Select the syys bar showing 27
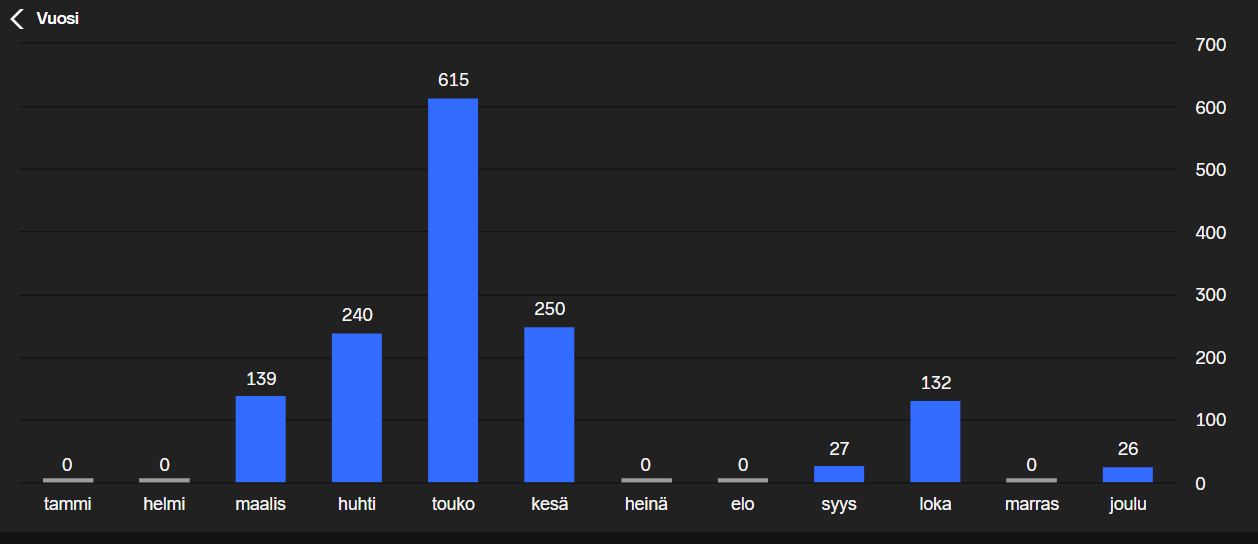1258x544 pixels. point(839,474)
